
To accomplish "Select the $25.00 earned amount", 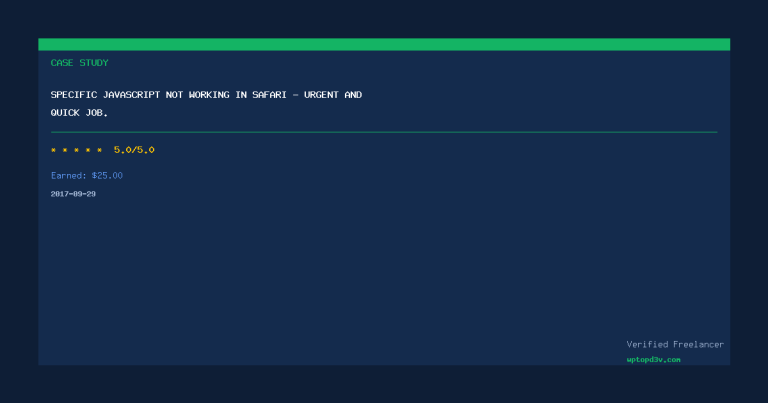I will (107, 176).
